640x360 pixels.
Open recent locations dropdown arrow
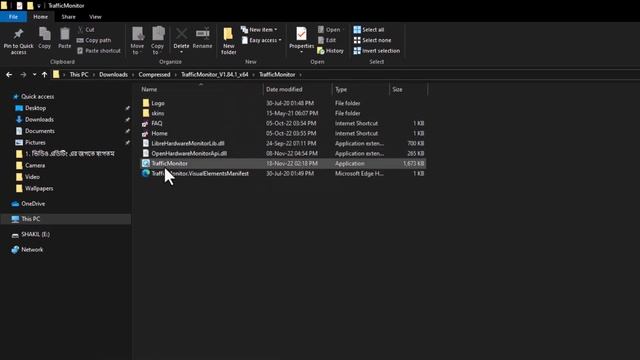[34, 75]
